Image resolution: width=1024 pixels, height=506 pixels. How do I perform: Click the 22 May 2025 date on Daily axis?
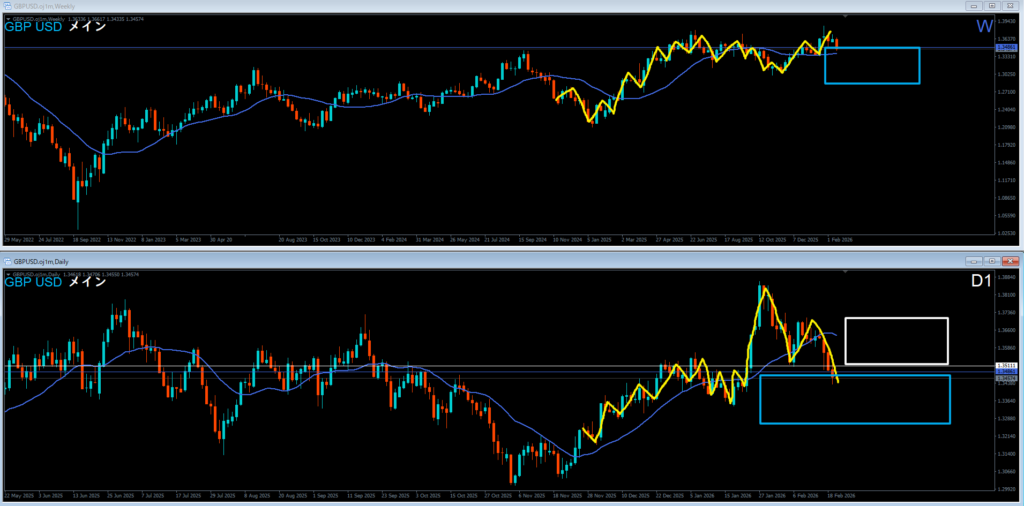coord(18,496)
